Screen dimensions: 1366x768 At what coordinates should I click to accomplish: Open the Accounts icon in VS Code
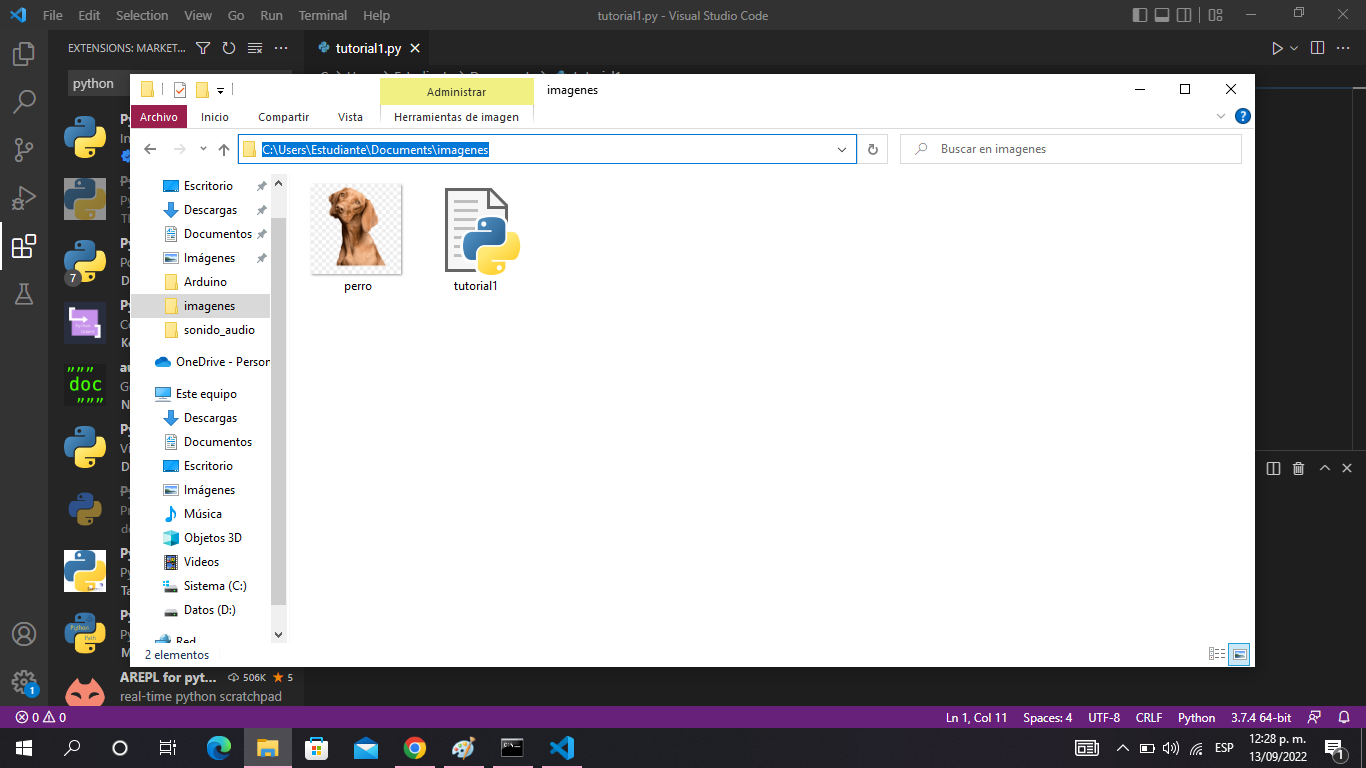point(24,634)
